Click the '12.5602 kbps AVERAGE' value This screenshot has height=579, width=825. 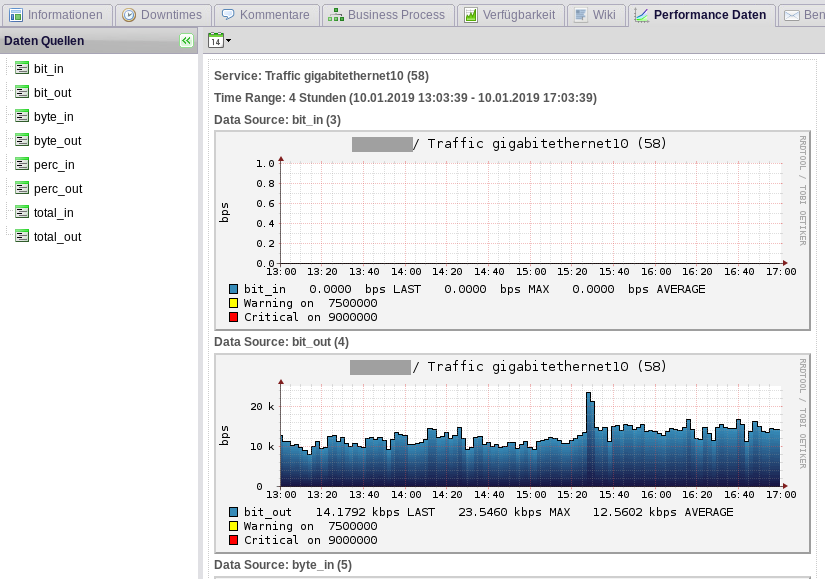point(663,512)
